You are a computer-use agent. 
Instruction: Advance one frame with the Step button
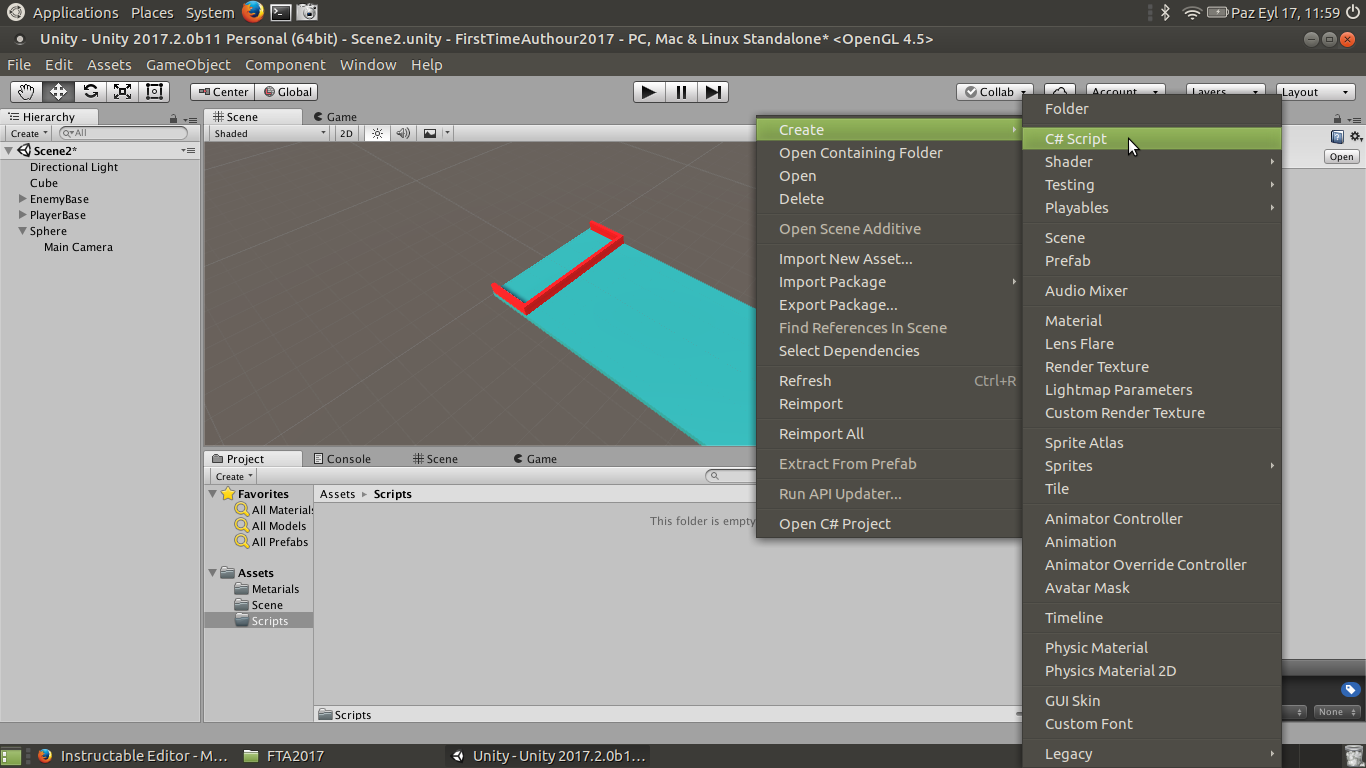click(x=713, y=92)
